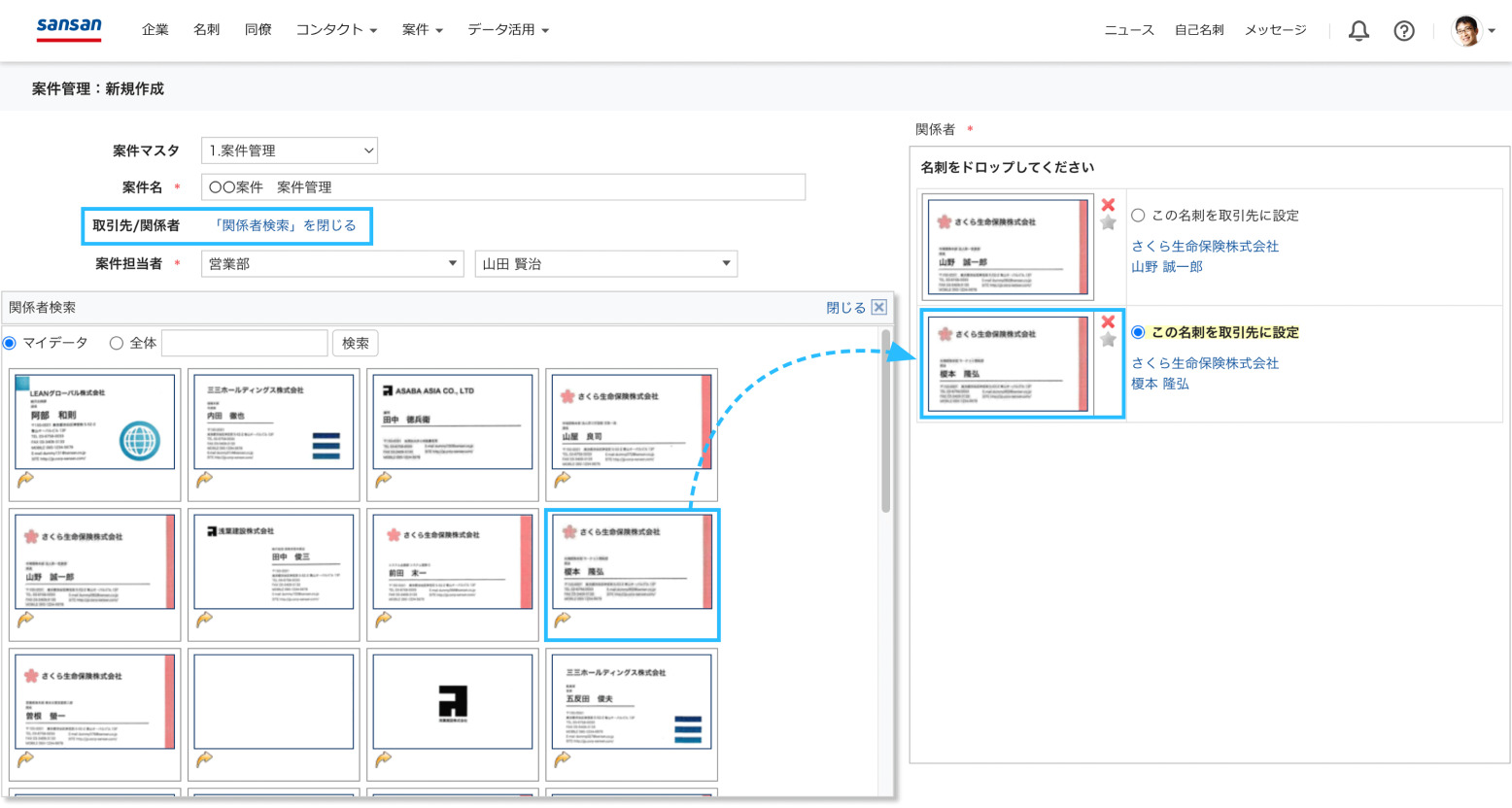The height and width of the screenshot is (808, 1512).
Task: Click arrow icon under 榎本 隆弘 search card
Action: 563,619
